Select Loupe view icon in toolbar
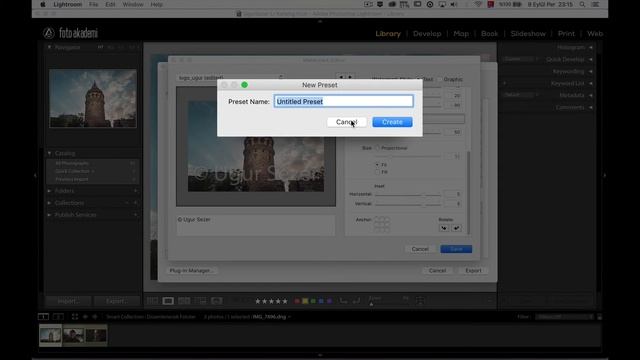640x360 pixels. point(168,301)
